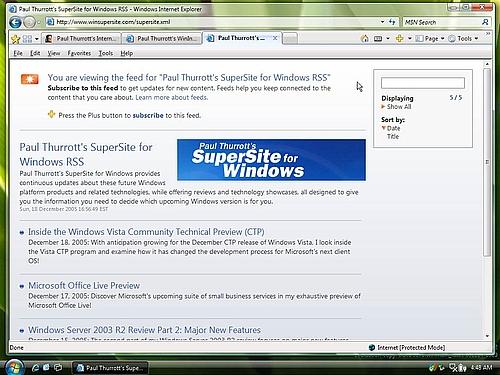
Task: Go back with the Back arrow button
Action: click(15, 22)
